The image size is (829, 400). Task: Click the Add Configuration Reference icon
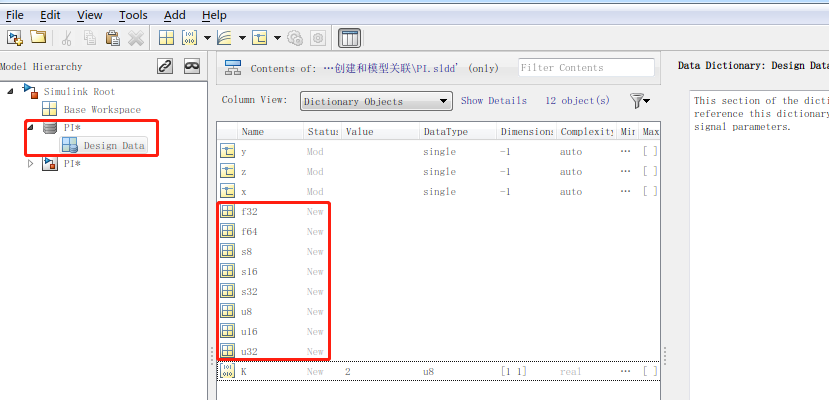click(318, 38)
